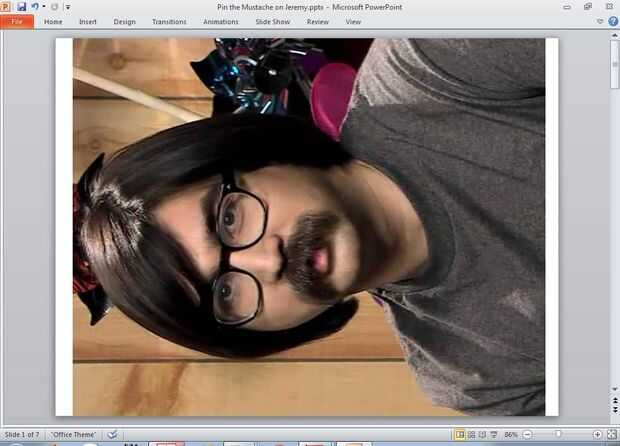Viewport: 620px width, 446px height.
Task: Click the vertical scrollbar thumb
Action: [615, 64]
